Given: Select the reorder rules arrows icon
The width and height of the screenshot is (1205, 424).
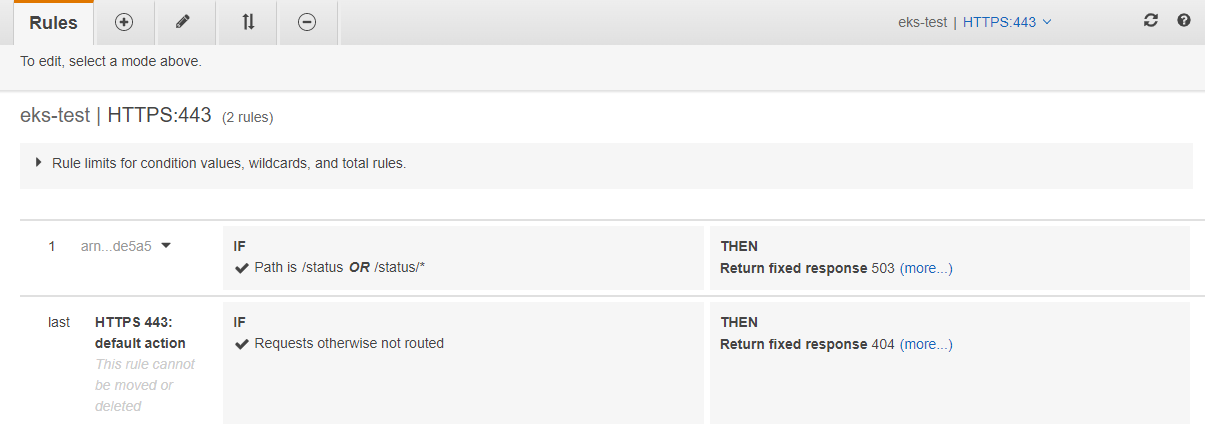Looking at the screenshot, I should pos(249,22).
